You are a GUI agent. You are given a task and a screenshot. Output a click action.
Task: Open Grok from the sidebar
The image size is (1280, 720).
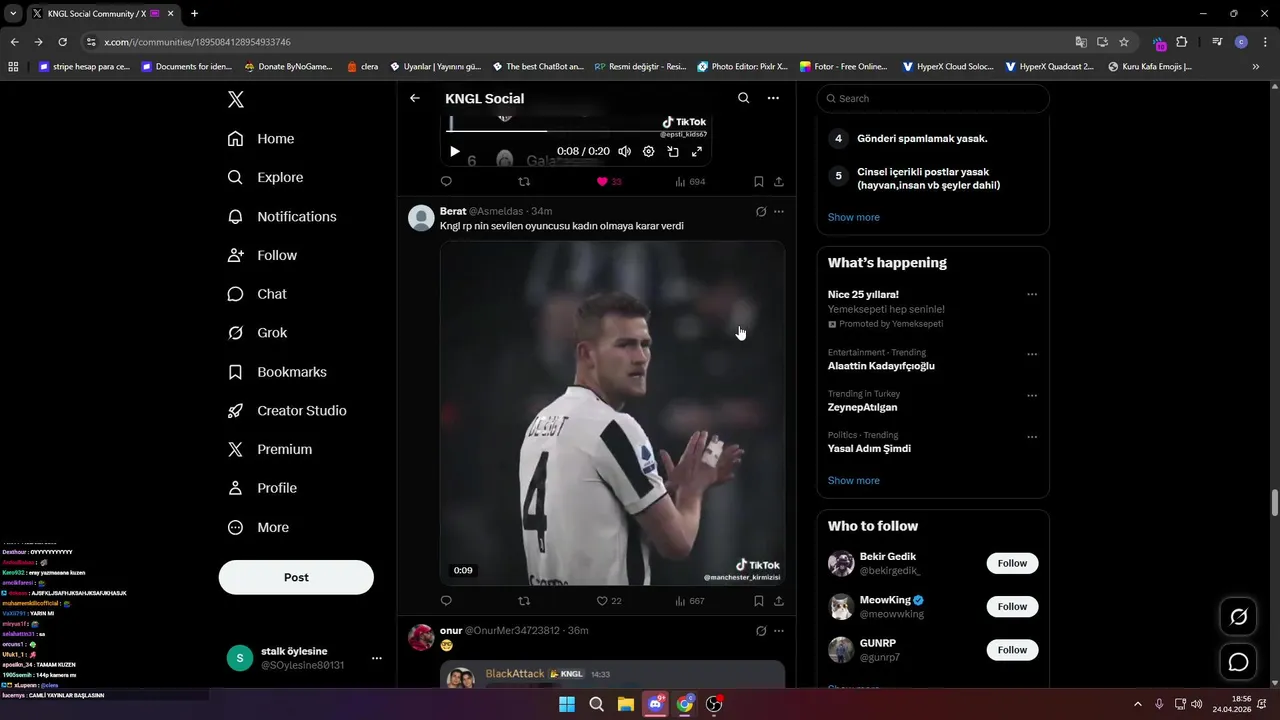257,333
